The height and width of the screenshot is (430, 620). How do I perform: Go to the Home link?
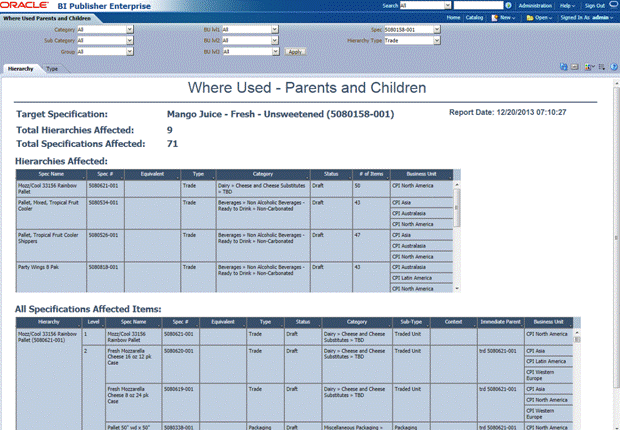(453, 18)
